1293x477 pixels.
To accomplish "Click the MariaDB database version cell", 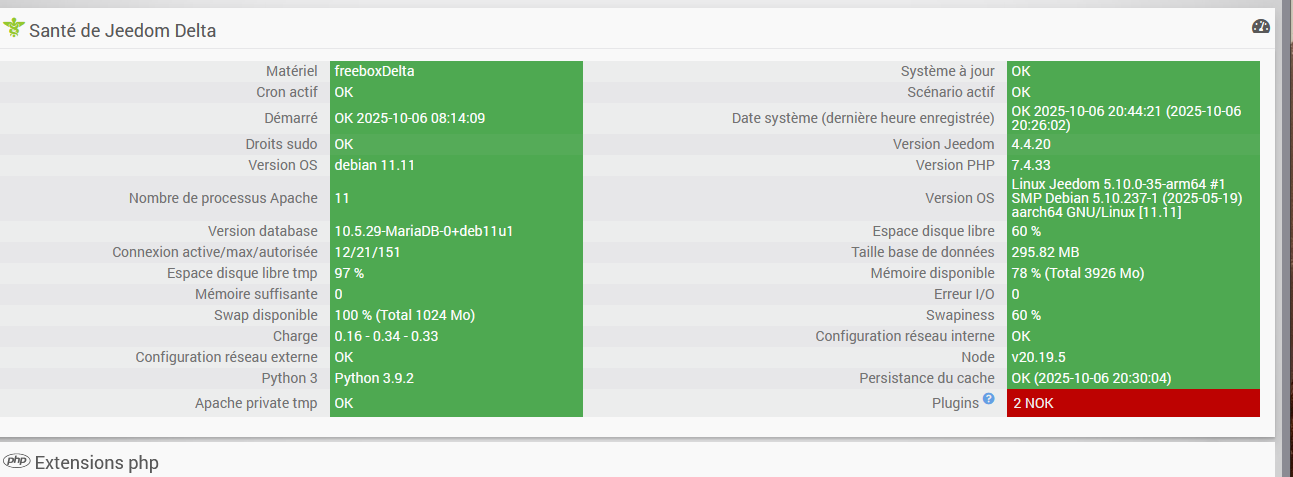I will tap(424, 231).
